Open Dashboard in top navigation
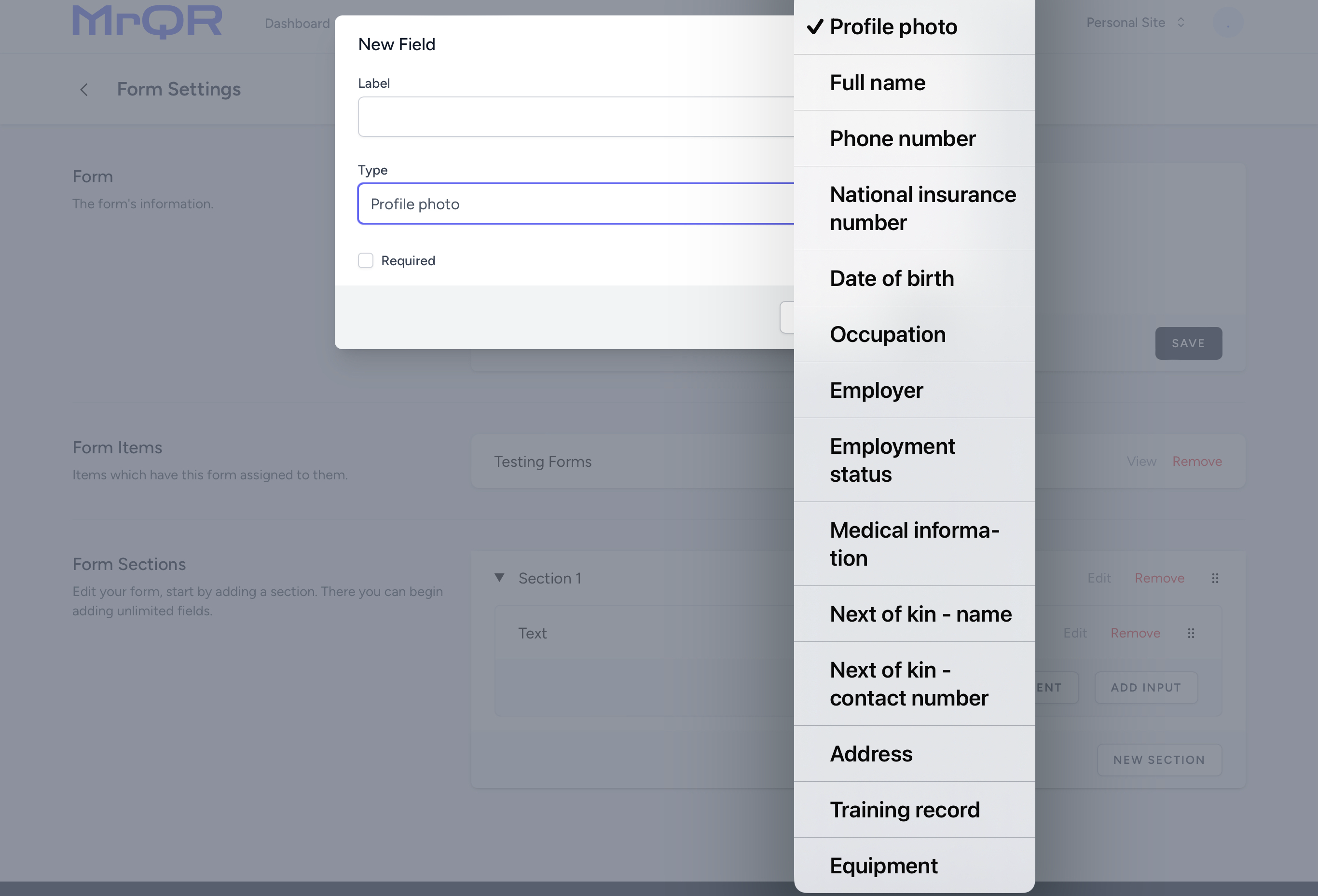The width and height of the screenshot is (1318, 896). [x=297, y=23]
